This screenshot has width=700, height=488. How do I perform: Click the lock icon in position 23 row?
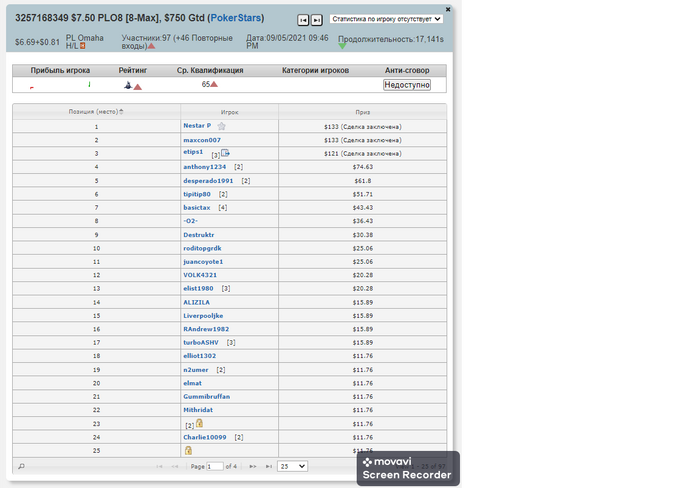200,422
